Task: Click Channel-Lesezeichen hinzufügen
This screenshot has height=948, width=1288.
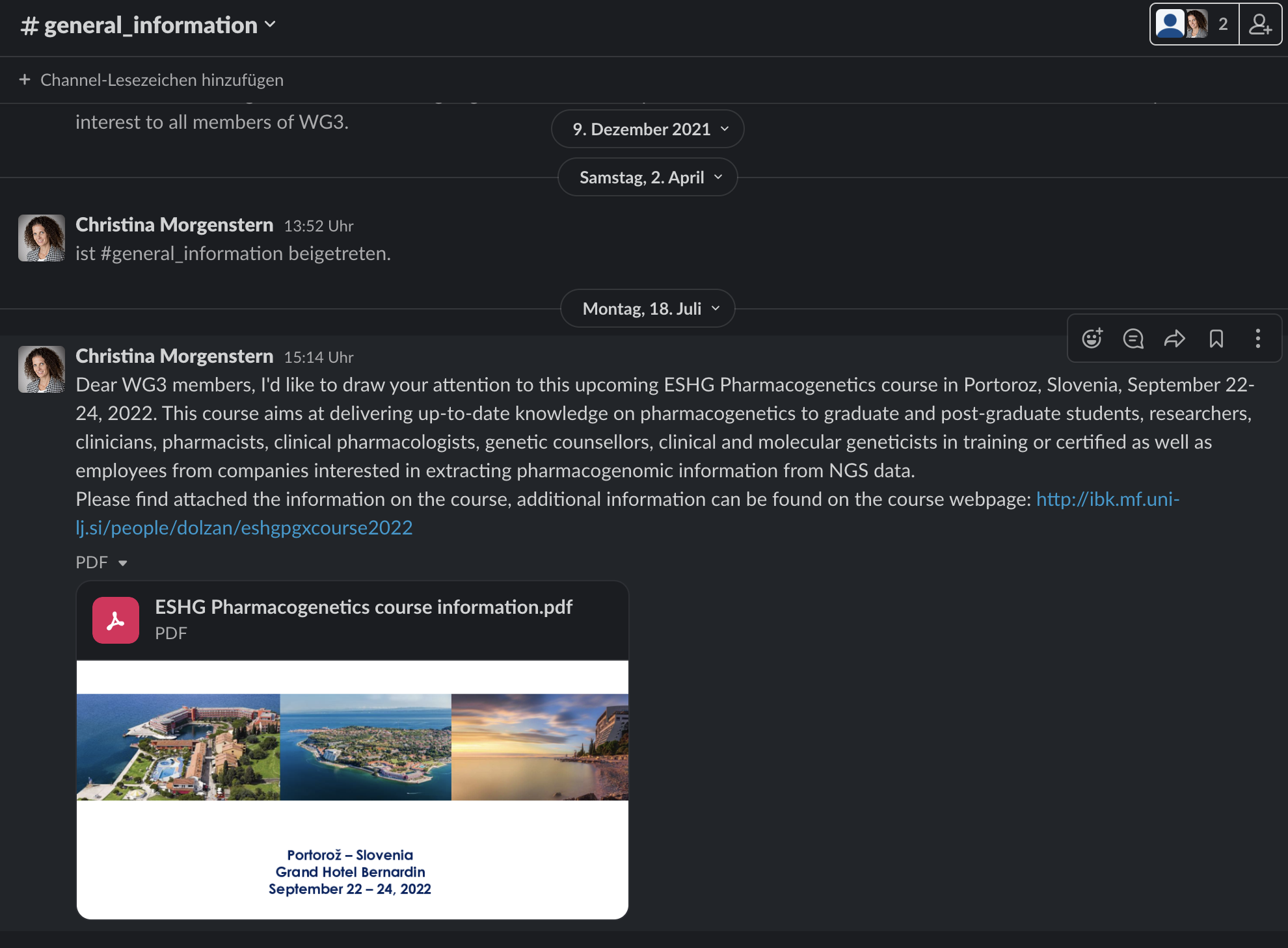Action: 161,80
